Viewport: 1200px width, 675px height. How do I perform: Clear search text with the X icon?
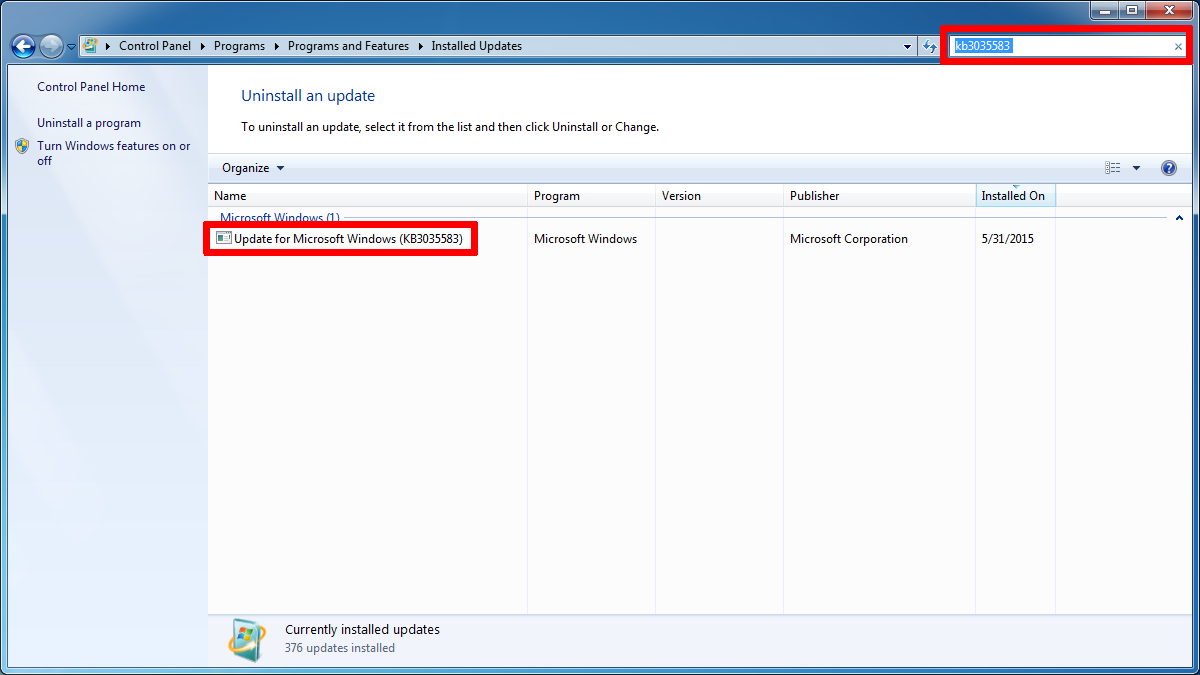[x=1178, y=46]
